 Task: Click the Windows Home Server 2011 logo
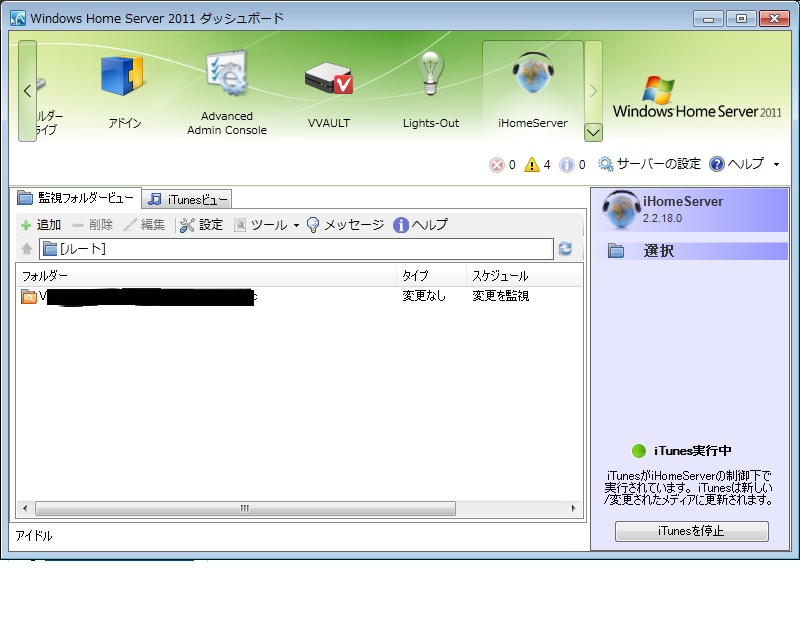pyautogui.click(x=697, y=98)
